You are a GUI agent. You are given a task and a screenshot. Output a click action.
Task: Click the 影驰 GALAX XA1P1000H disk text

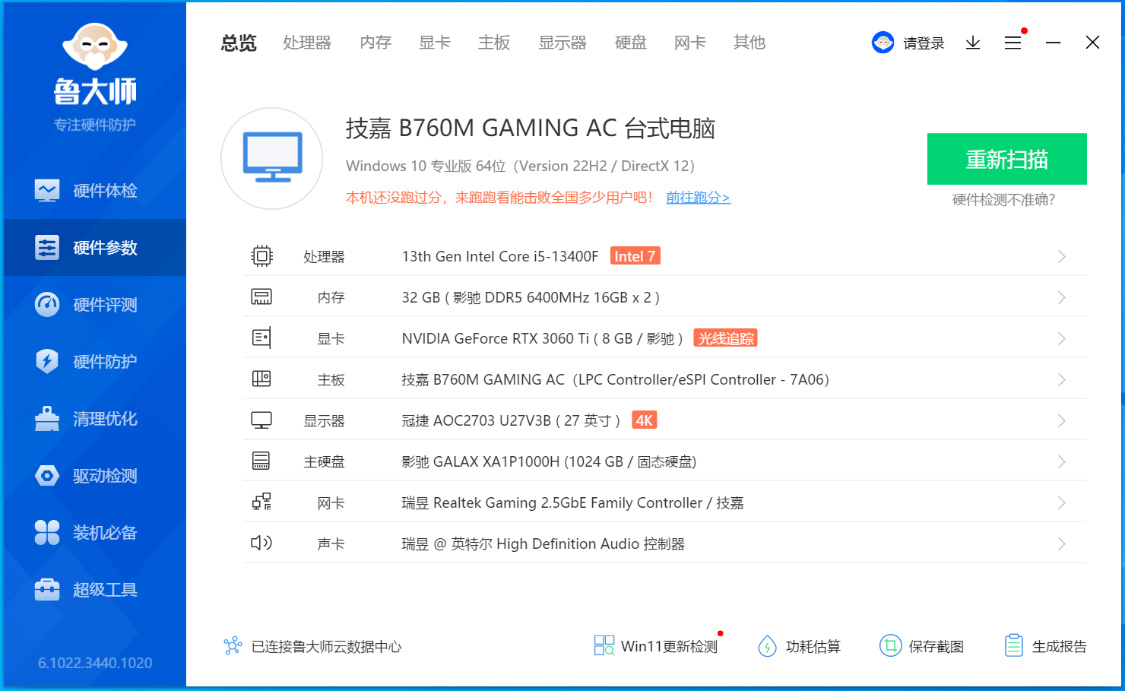click(x=549, y=462)
